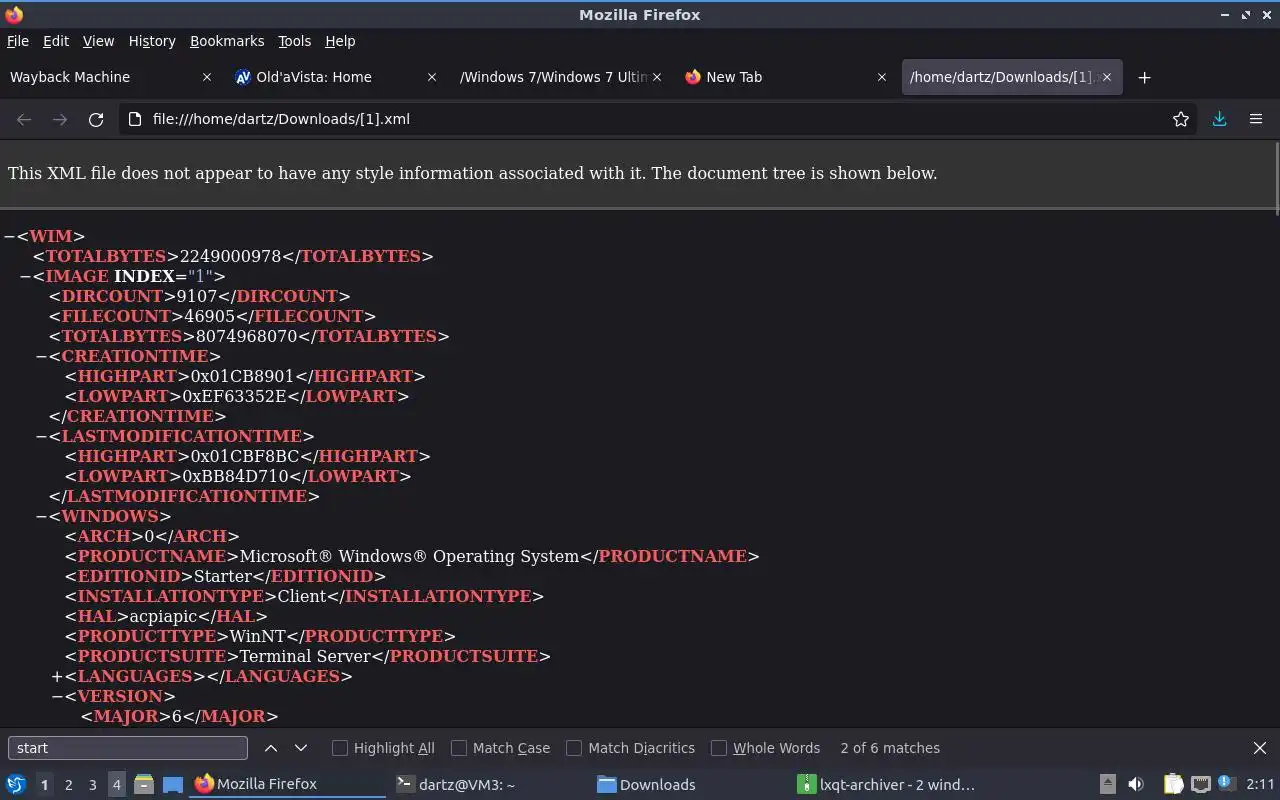1280x800 pixels.
Task: Enable Match Case checkbox
Action: [459, 748]
